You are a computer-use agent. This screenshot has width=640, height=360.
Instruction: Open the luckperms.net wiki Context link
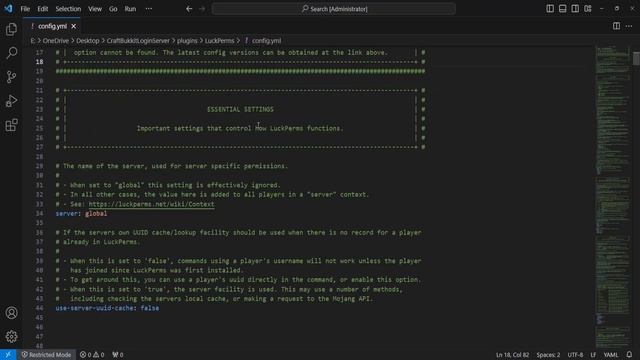(x=151, y=204)
